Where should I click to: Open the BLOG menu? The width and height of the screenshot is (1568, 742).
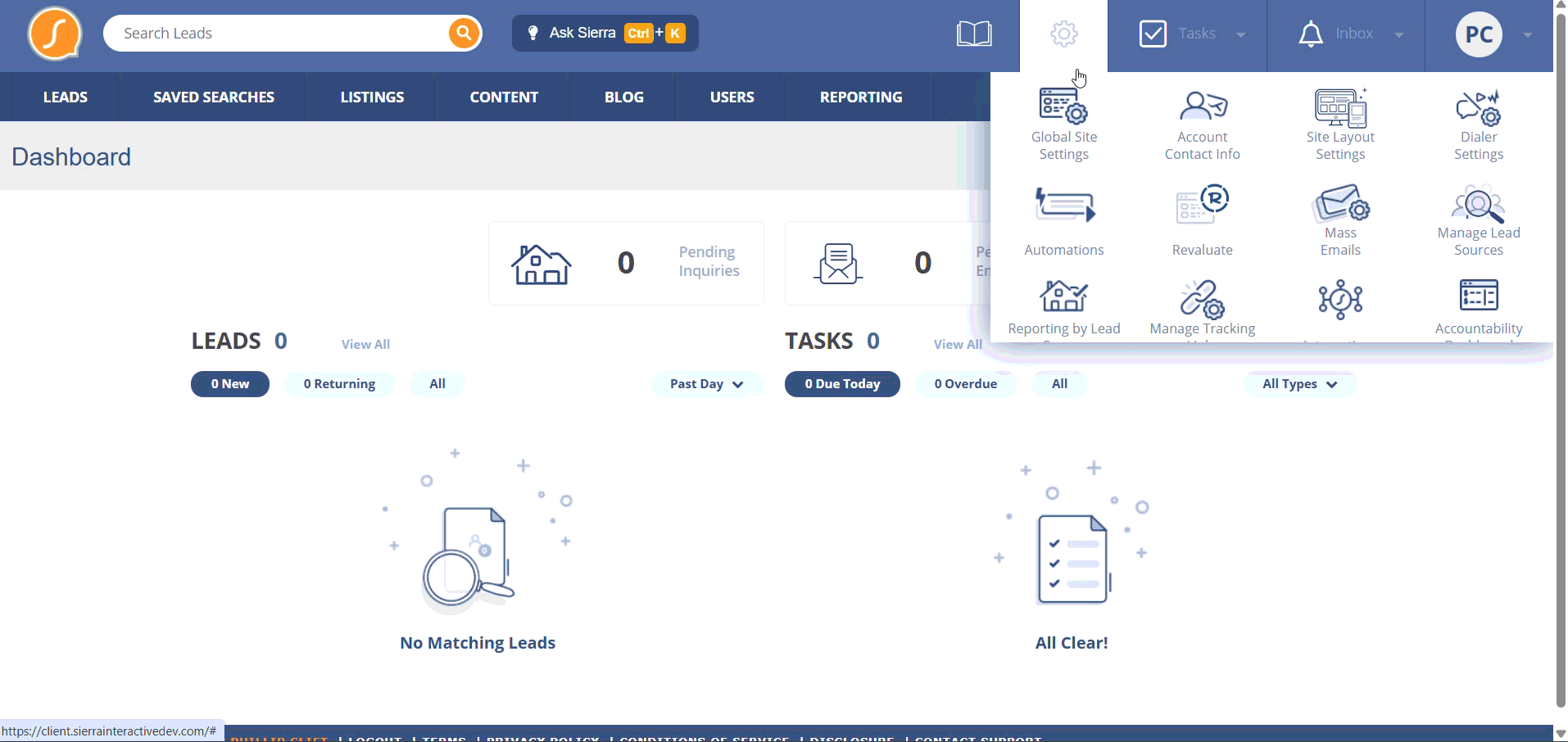(623, 97)
